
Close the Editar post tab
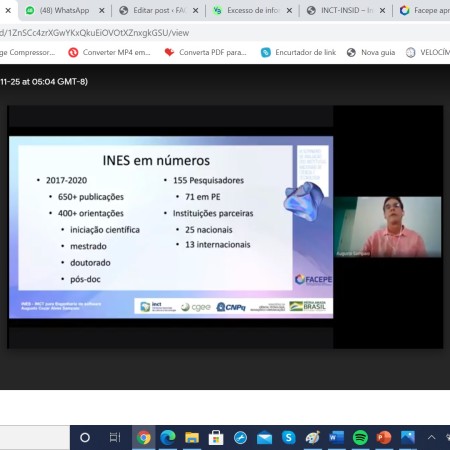196,11
